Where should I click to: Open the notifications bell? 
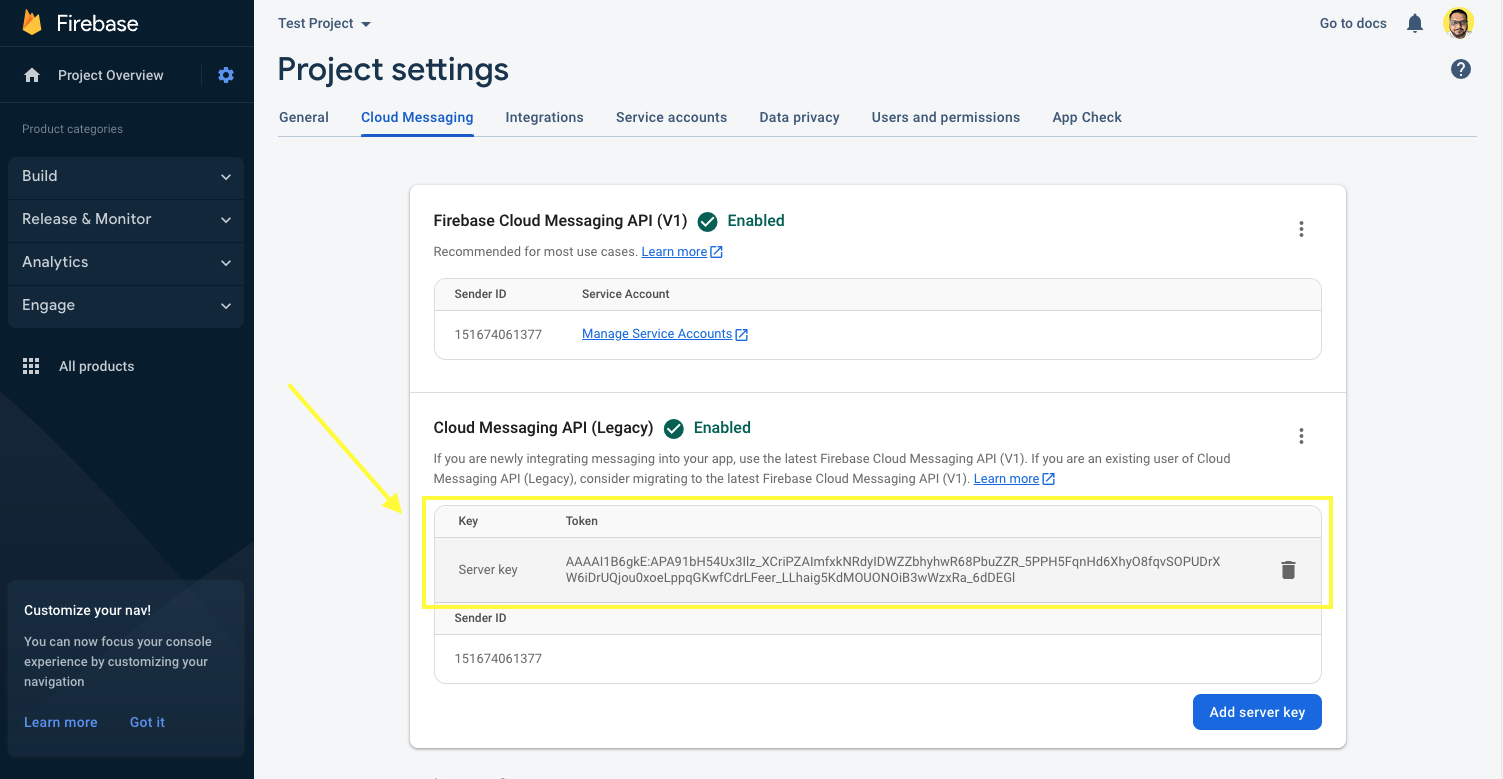click(x=1415, y=23)
